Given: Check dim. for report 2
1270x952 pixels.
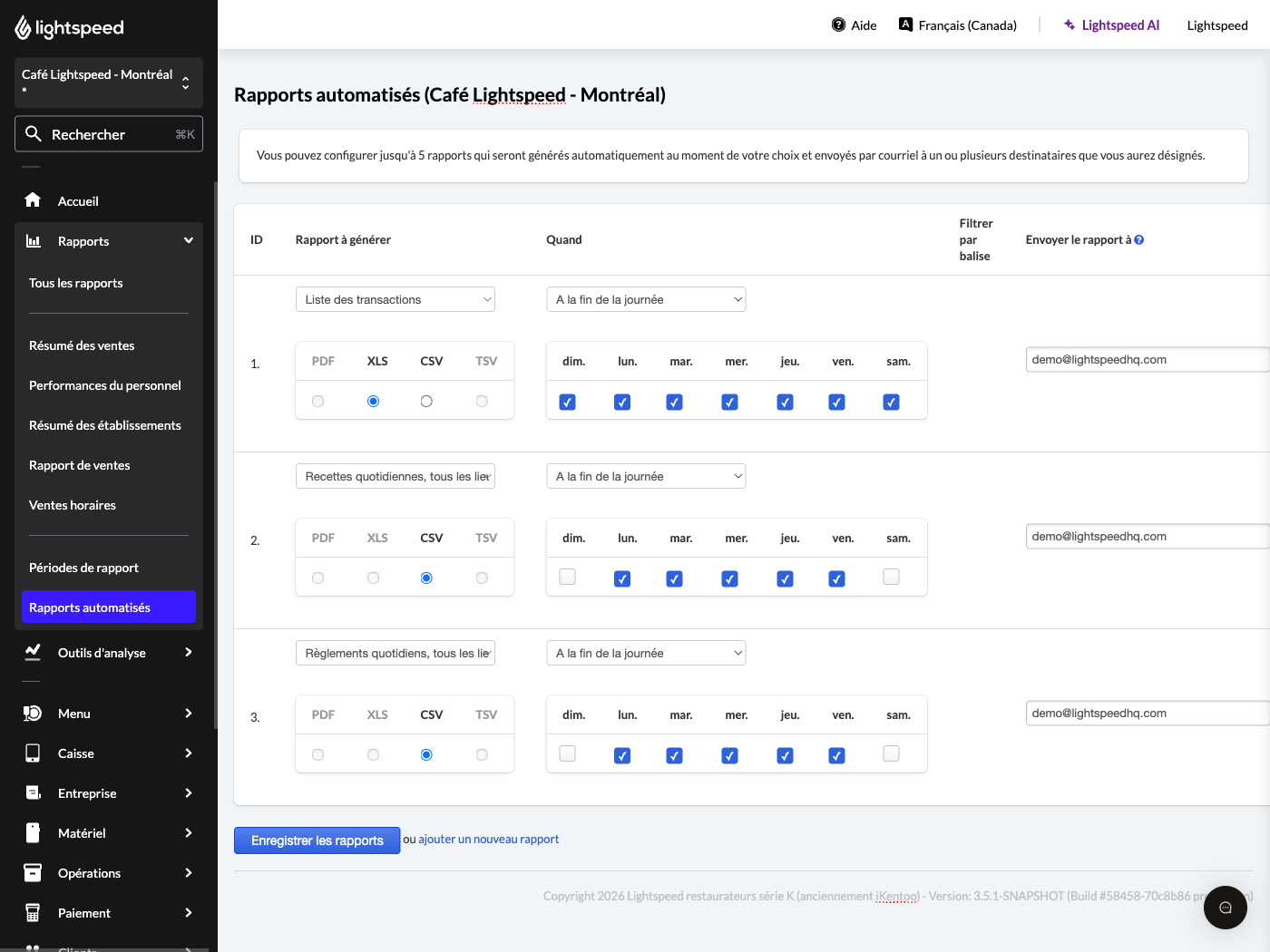Looking at the screenshot, I should coord(568,578).
